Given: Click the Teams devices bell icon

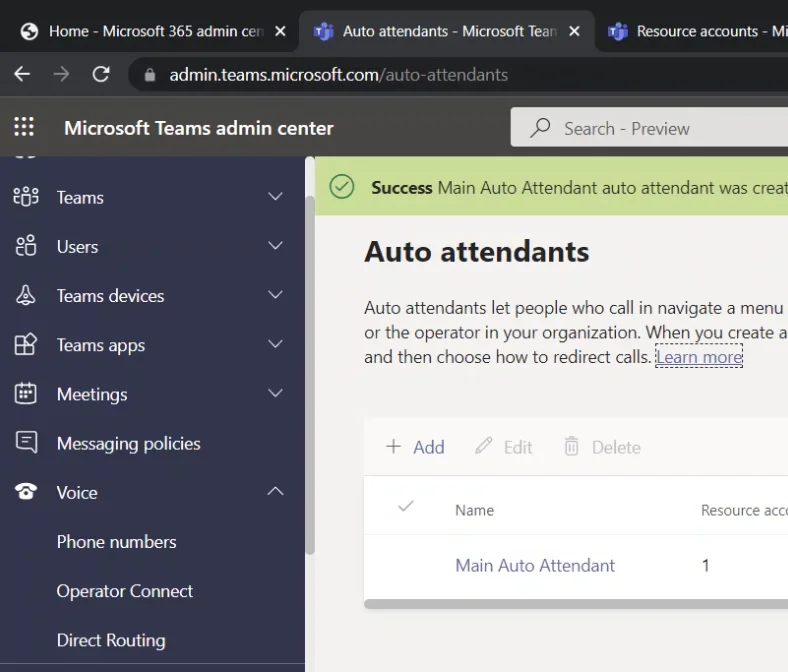Looking at the screenshot, I should tap(26, 295).
